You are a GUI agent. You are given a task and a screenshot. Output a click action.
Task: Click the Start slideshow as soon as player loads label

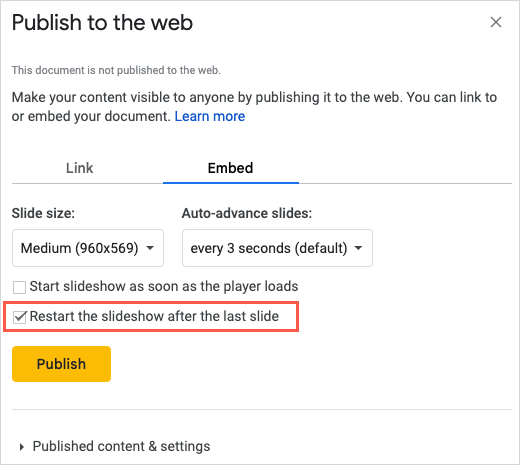164,286
